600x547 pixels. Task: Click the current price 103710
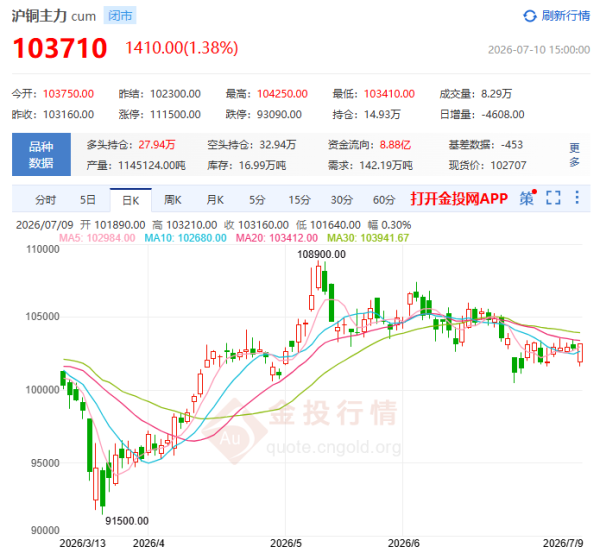[x=60, y=48]
